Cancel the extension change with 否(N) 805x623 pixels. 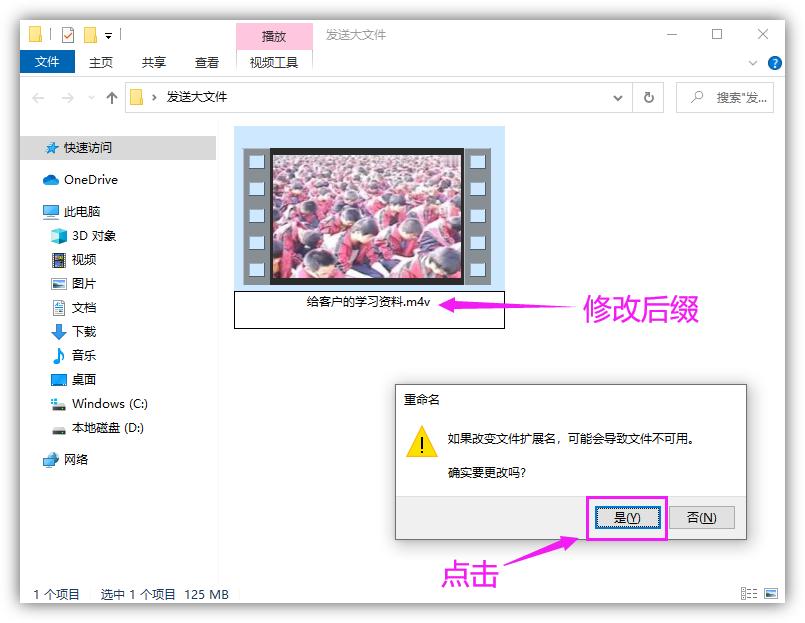701,517
